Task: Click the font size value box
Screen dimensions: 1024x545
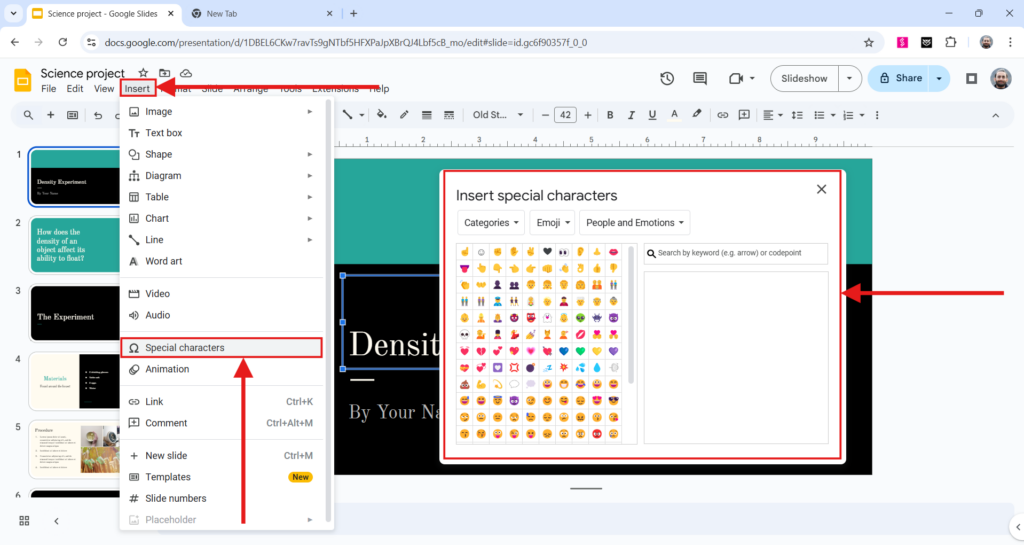Action: click(566, 116)
